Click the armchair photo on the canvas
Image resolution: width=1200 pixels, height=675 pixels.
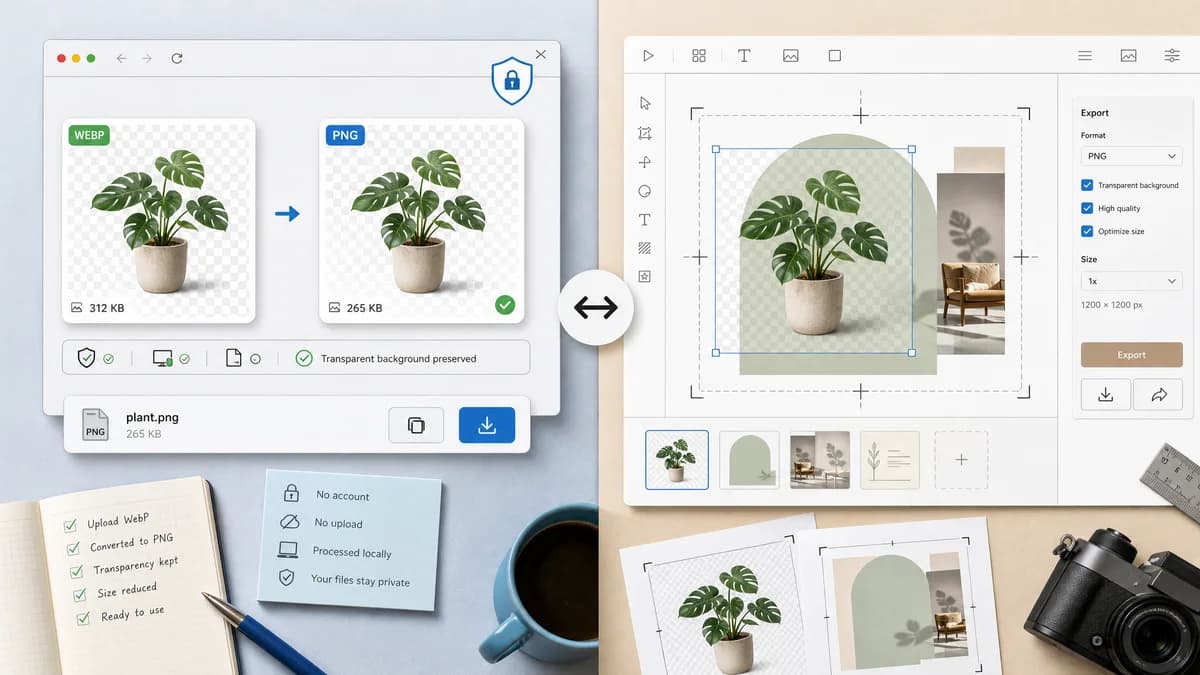coord(971,262)
